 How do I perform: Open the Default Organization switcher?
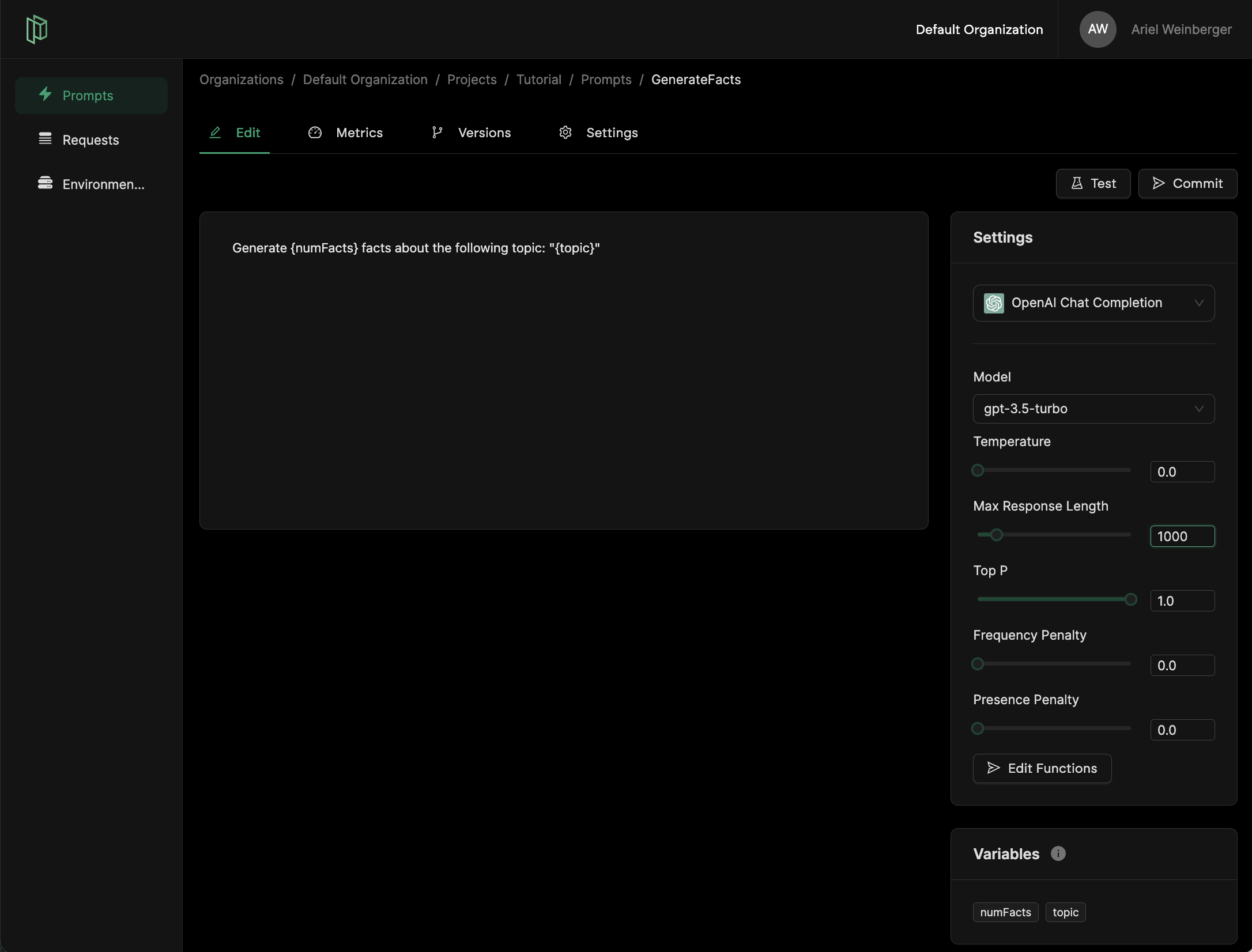pos(979,29)
